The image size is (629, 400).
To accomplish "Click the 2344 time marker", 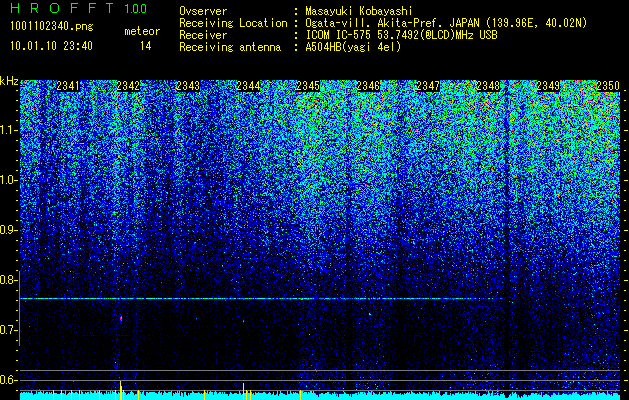I will tap(248, 86).
